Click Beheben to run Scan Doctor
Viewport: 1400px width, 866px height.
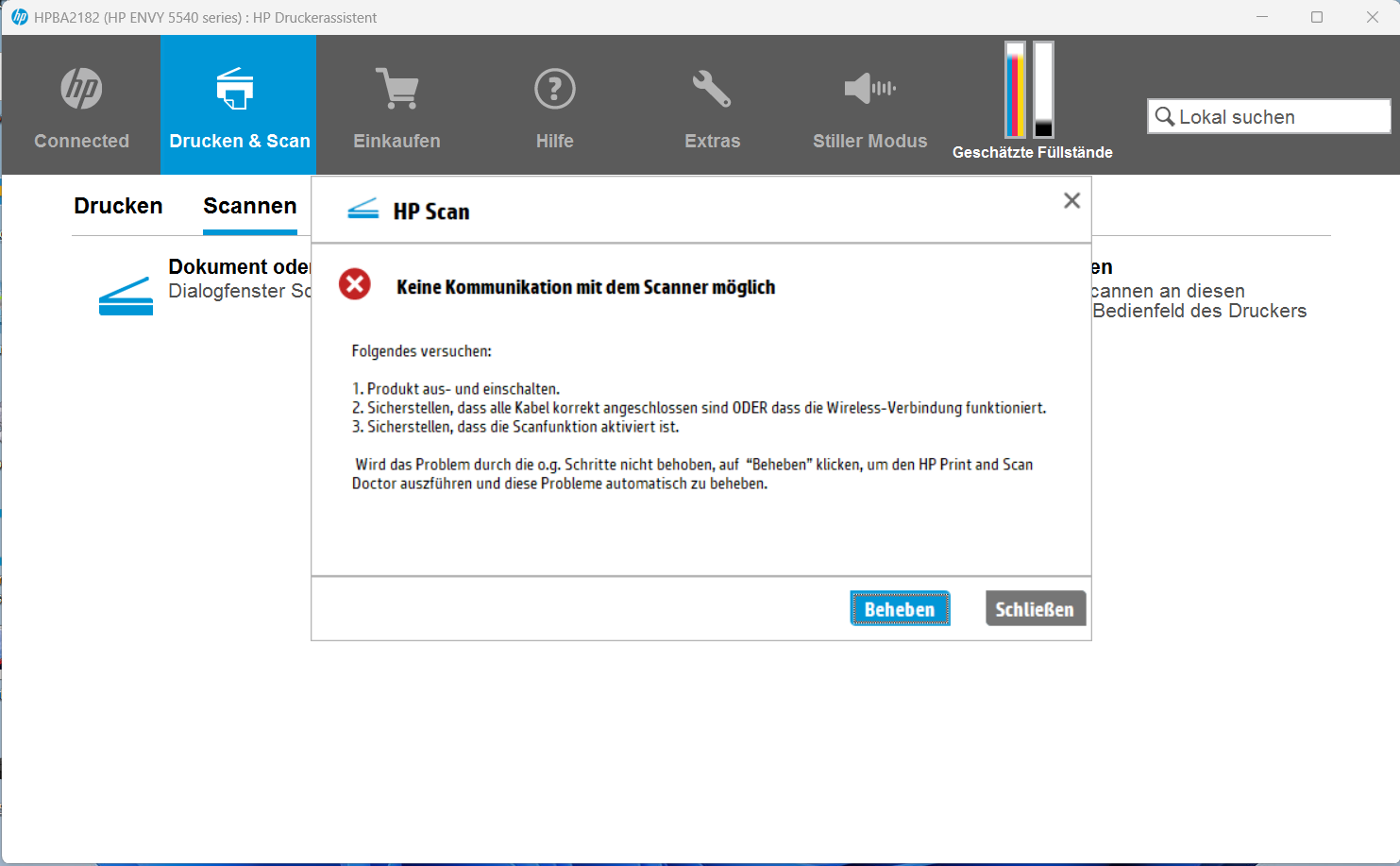point(900,609)
